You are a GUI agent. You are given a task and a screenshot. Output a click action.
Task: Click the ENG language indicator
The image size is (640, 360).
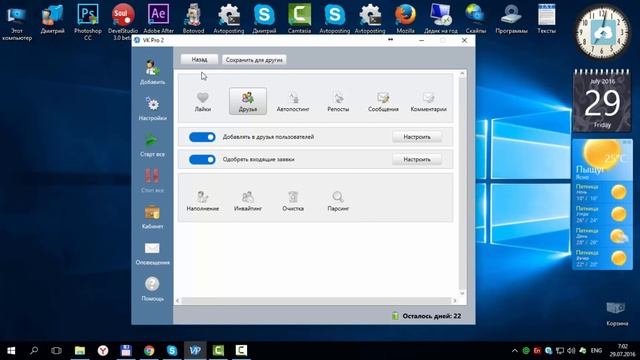coord(596,351)
